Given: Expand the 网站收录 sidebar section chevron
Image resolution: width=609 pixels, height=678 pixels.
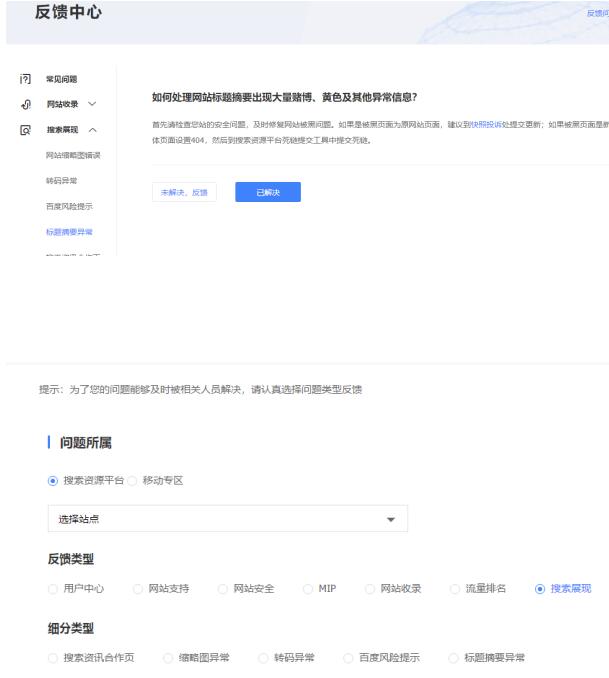Looking at the screenshot, I should pos(93,104).
